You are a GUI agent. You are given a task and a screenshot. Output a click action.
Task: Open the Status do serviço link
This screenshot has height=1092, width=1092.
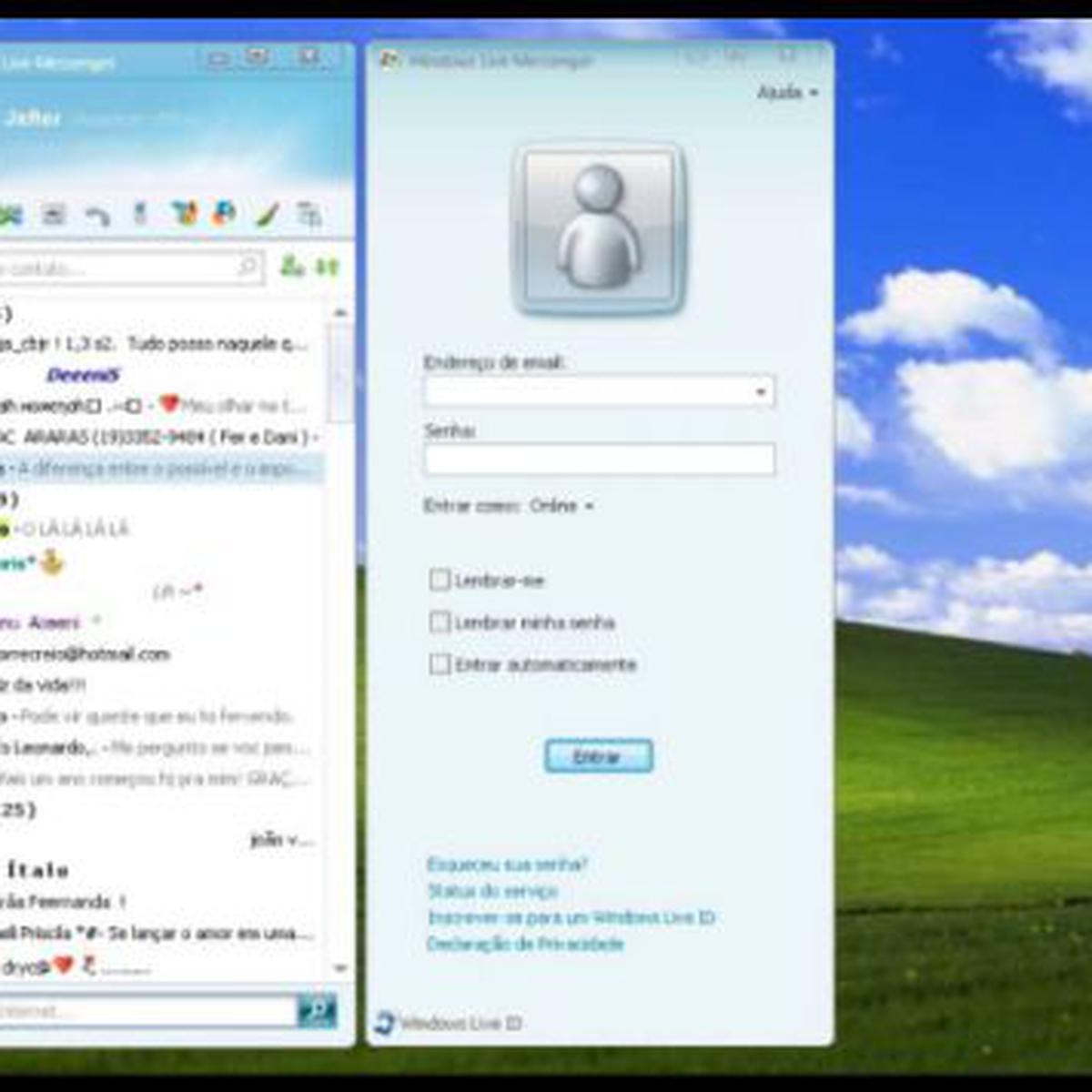coord(492,891)
